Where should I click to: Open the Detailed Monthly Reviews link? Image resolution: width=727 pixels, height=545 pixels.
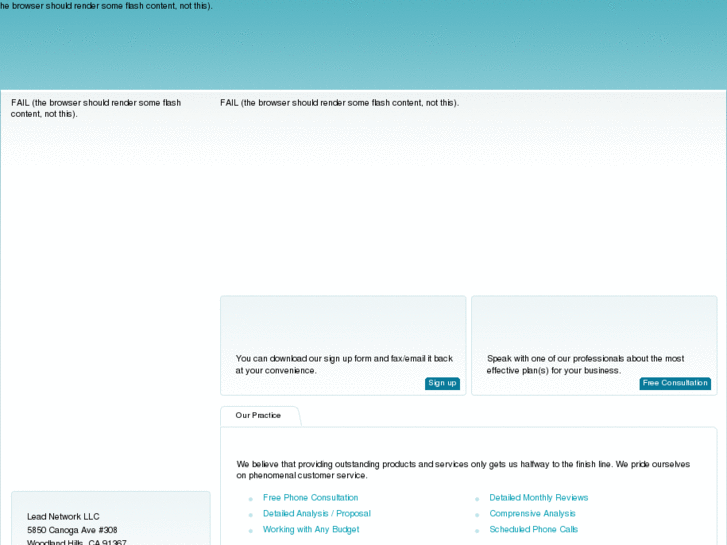click(539, 498)
